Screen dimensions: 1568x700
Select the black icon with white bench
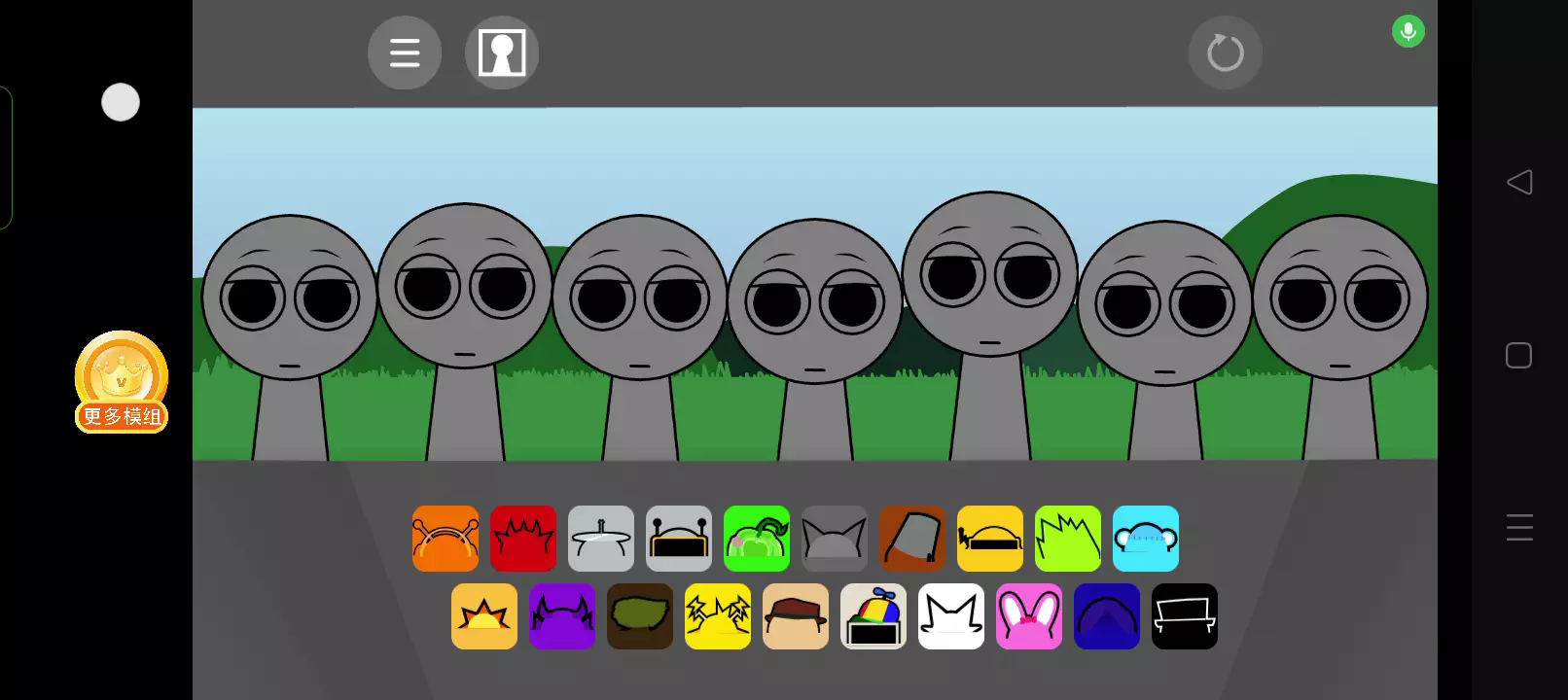coord(1185,616)
